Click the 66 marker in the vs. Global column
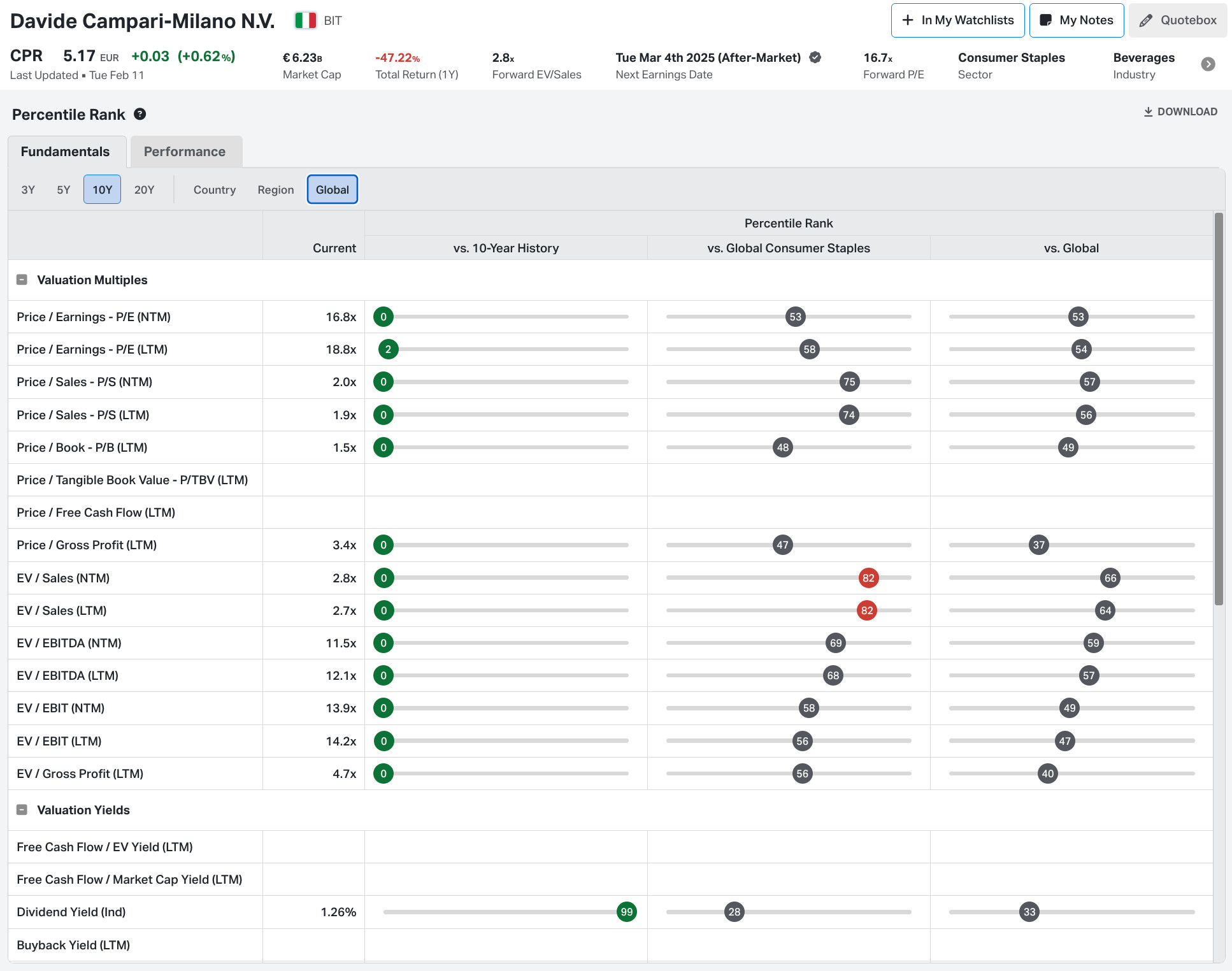1232x971 pixels. [x=1110, y=578]
